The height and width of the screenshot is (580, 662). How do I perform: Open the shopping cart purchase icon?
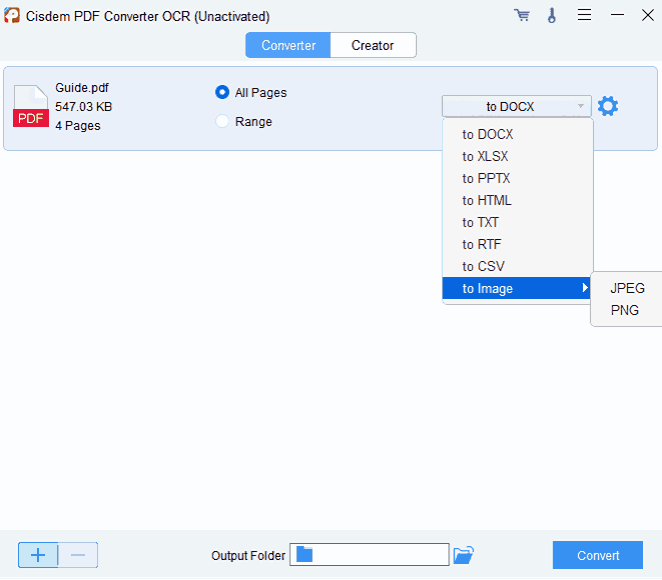pyautogui.click(x=522, y=15)
